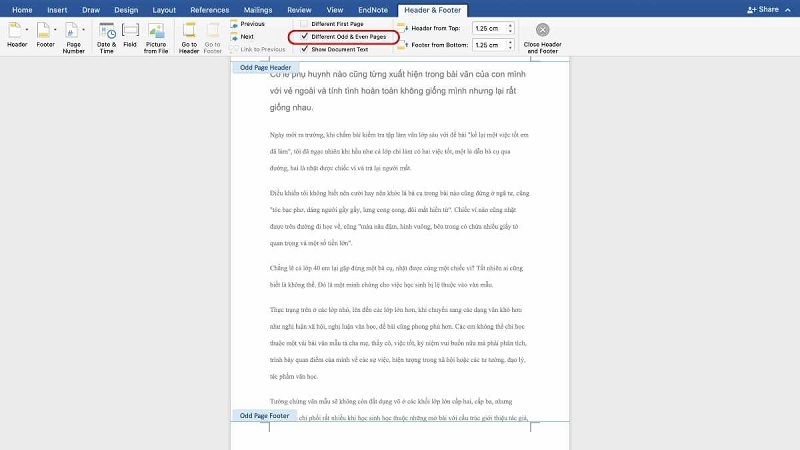Click the Header from Top value field
The height and width of the screenshot is (450, 800).
489,29
